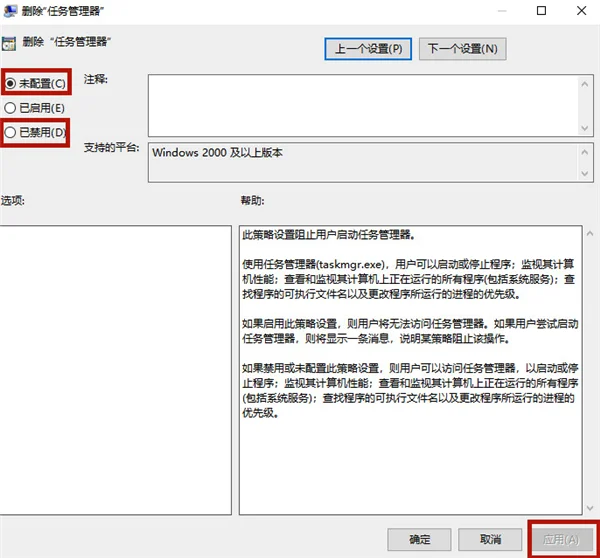Click the help pane scroll up arrow
Image resolution: width=600 pixels, height=558 pixels.
coord(590,233)
